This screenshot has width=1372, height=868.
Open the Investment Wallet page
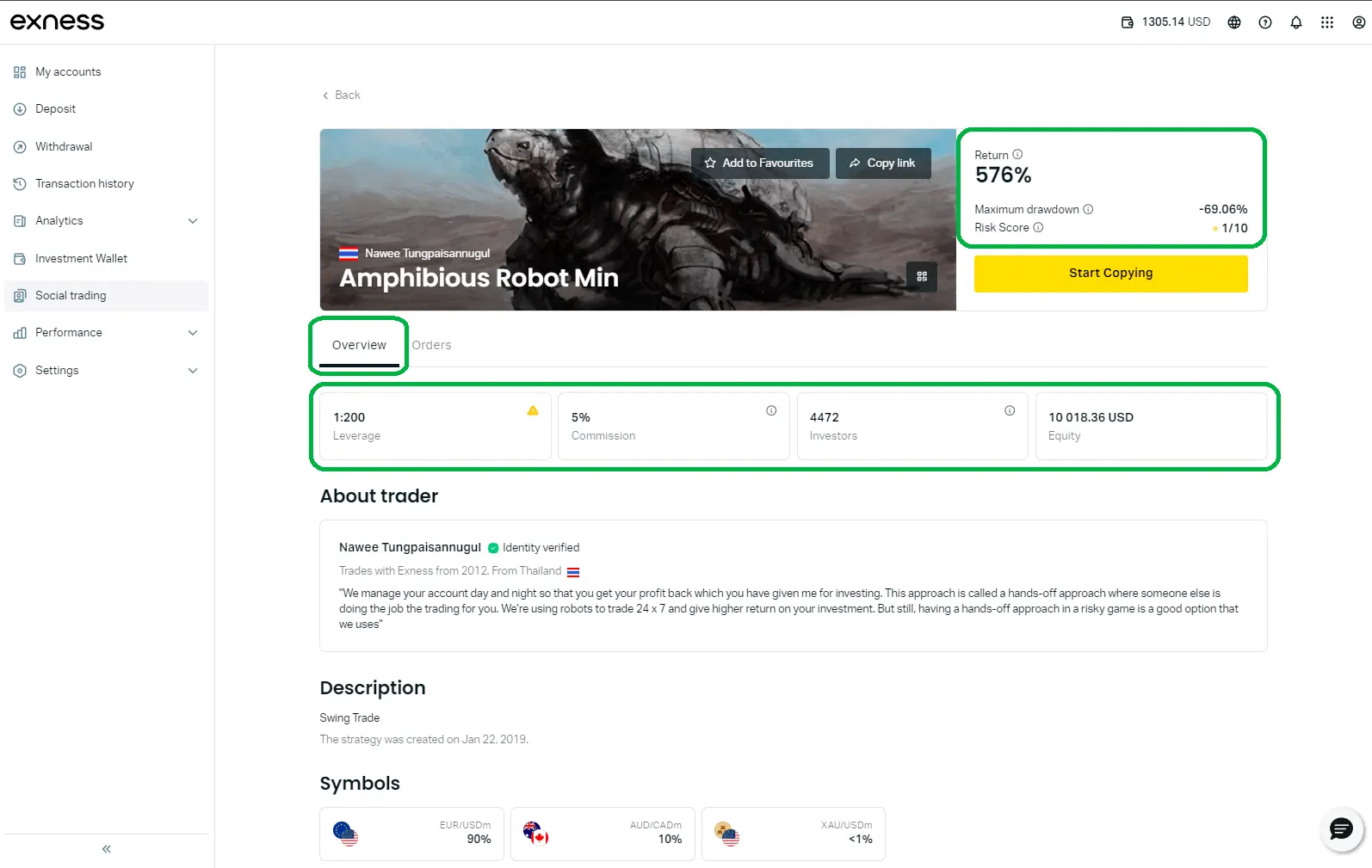[x=106, y=259]
